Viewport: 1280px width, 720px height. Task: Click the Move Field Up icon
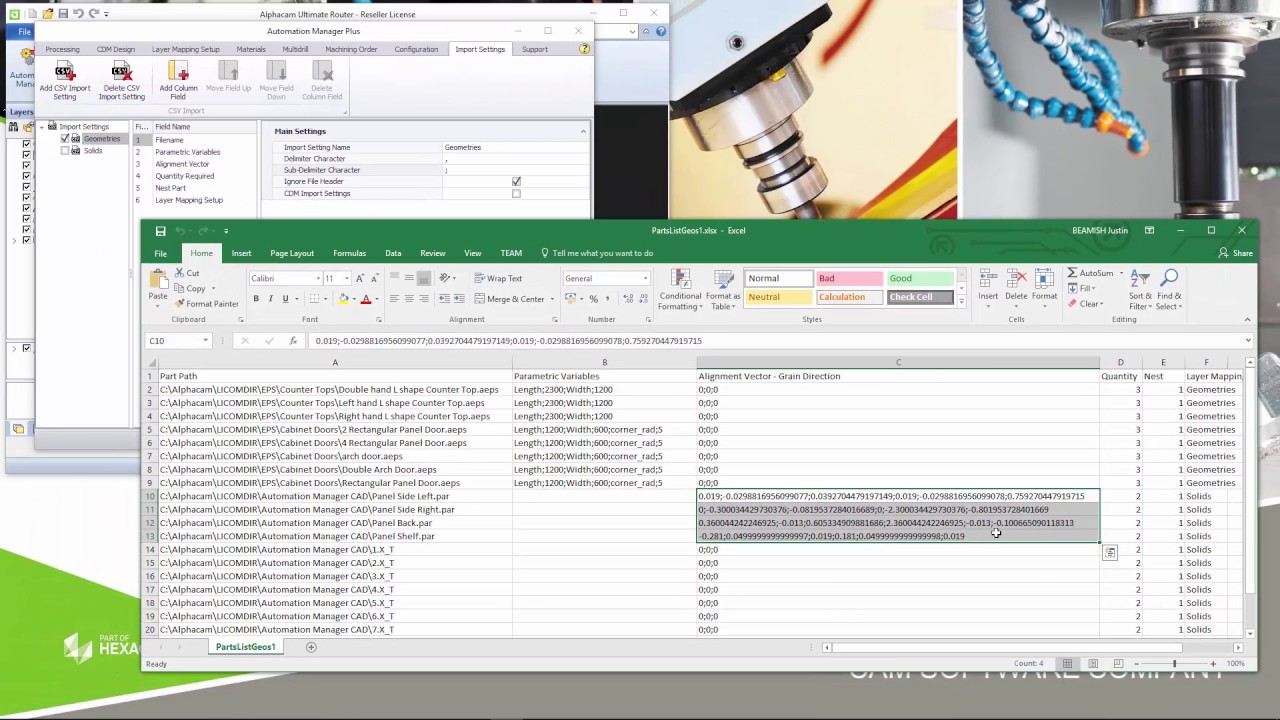(228, 71)
